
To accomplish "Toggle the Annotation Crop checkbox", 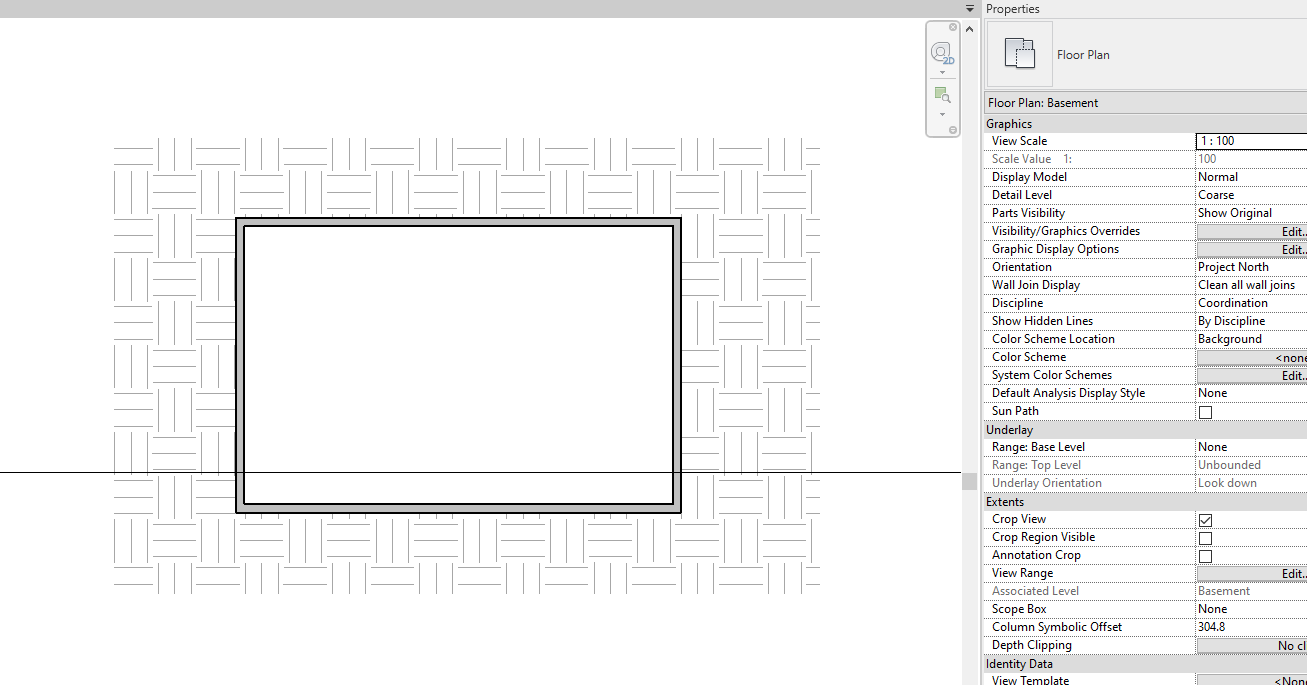I will coord(1205,555).
